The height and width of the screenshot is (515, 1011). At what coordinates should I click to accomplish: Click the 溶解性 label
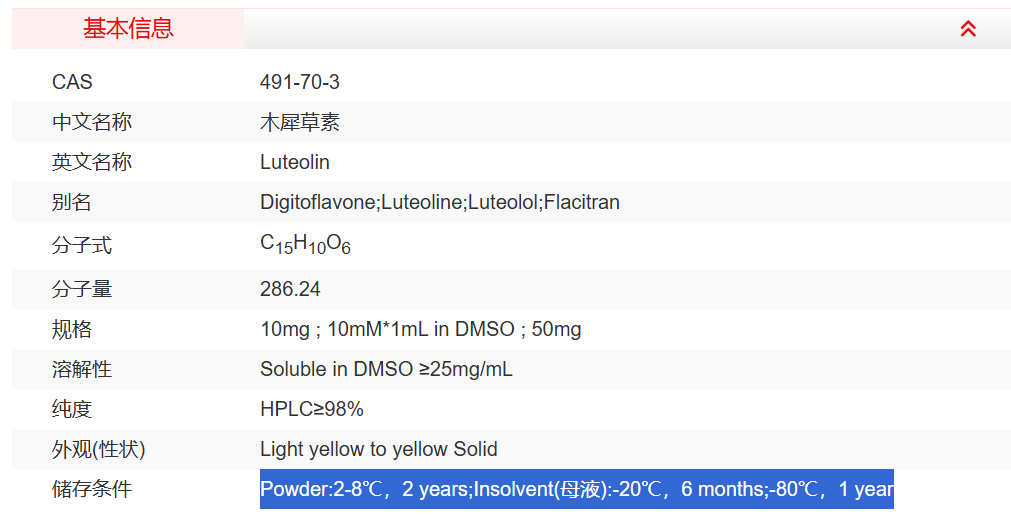click(x=82, y=369)
